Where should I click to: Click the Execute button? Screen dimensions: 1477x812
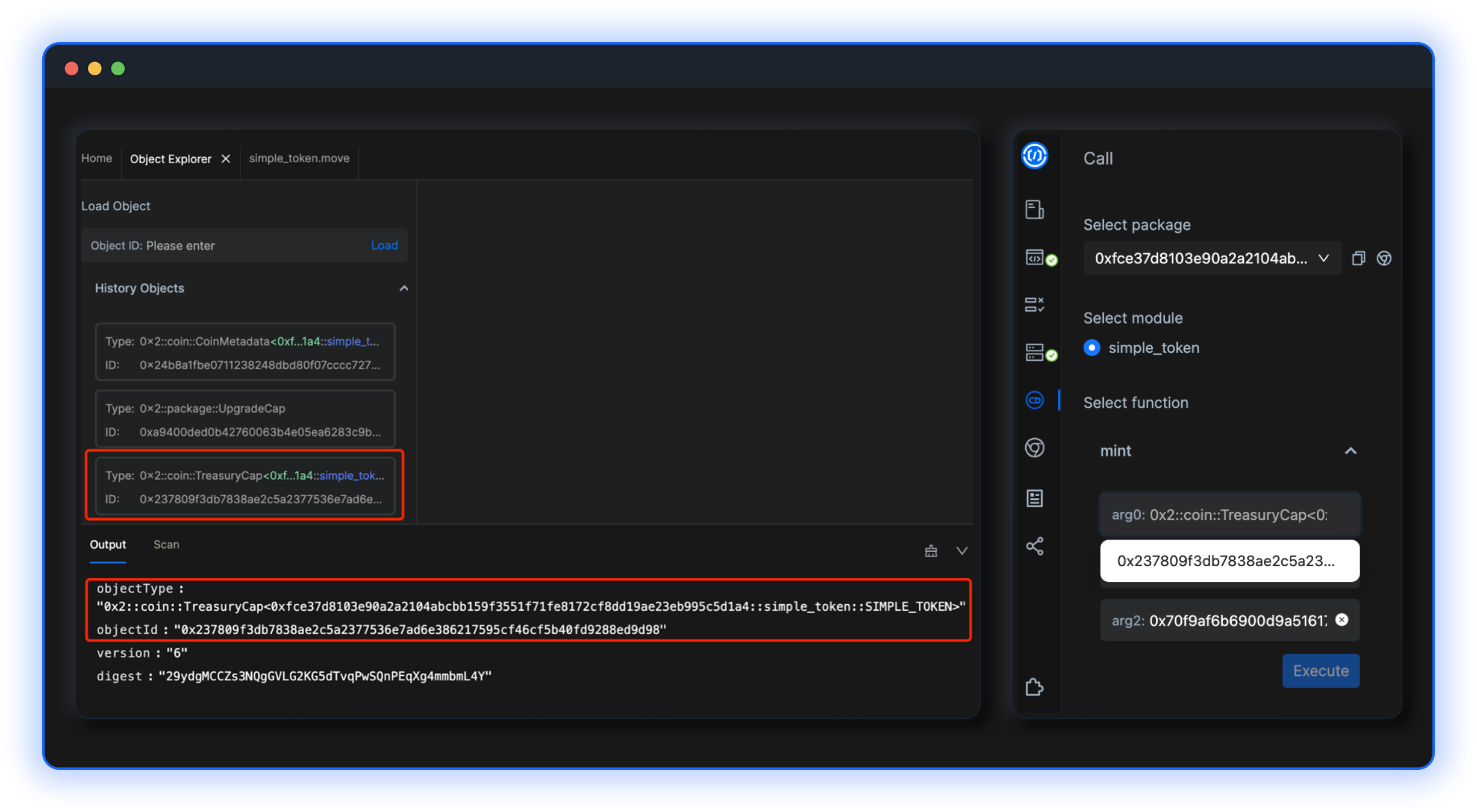pyautogui.click(x=1320, y=670)
